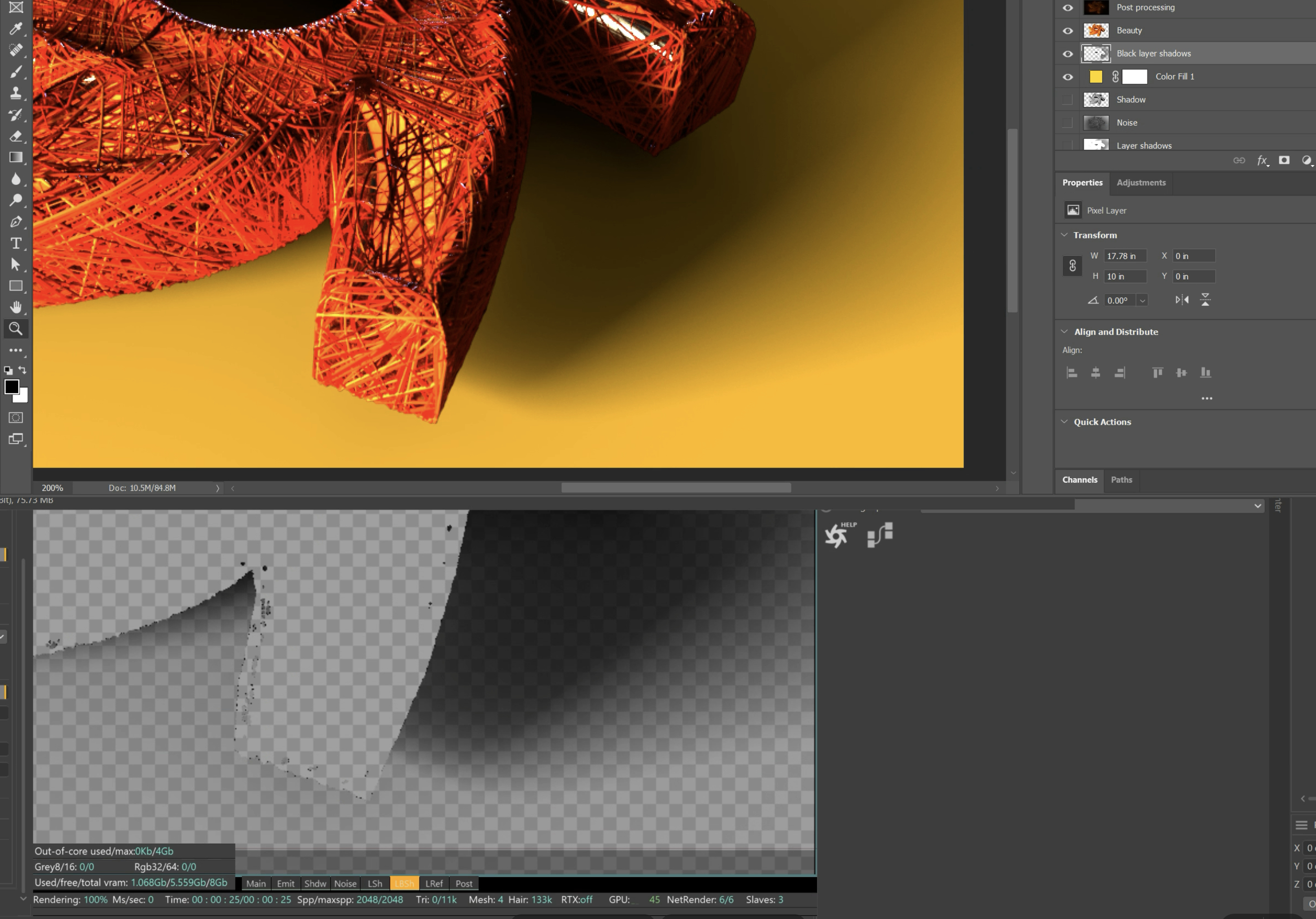The height and width of the screenshot is (919, 1316).
Task: Hide the Beauty layer
Action: click(1067, 31)
